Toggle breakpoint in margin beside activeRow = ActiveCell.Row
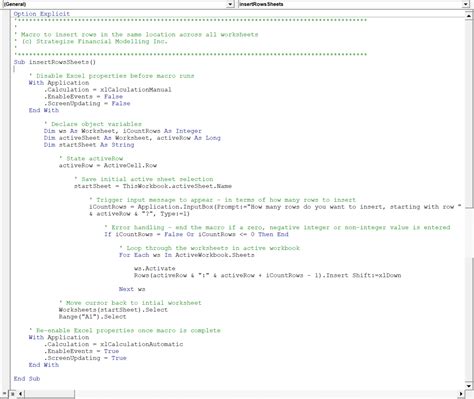This screenshot has height=399, width=474. tap(6, 165)
